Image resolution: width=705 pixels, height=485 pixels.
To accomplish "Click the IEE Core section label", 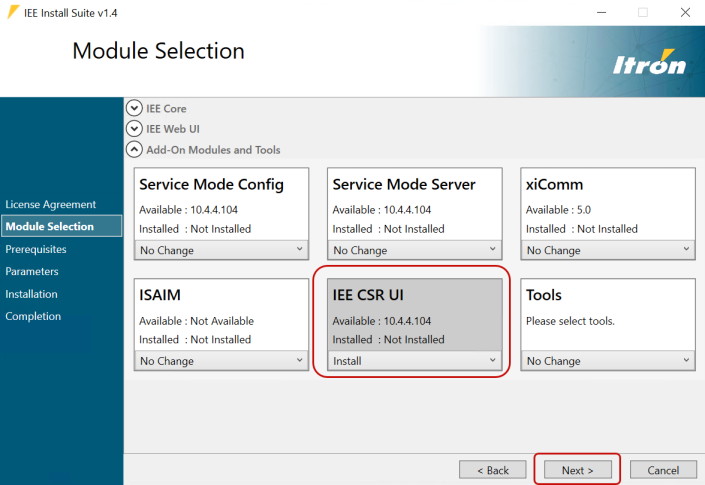I will click(x=166, y=108).
